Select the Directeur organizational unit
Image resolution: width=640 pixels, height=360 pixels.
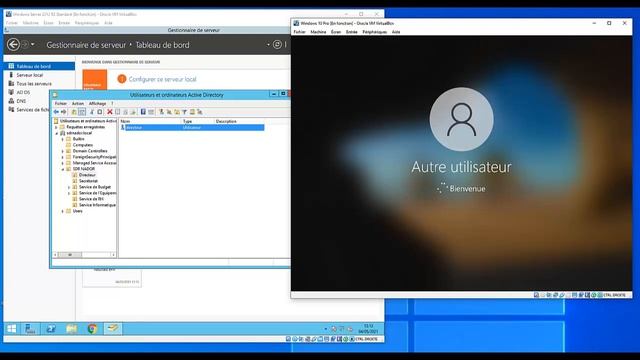(87, 175)
